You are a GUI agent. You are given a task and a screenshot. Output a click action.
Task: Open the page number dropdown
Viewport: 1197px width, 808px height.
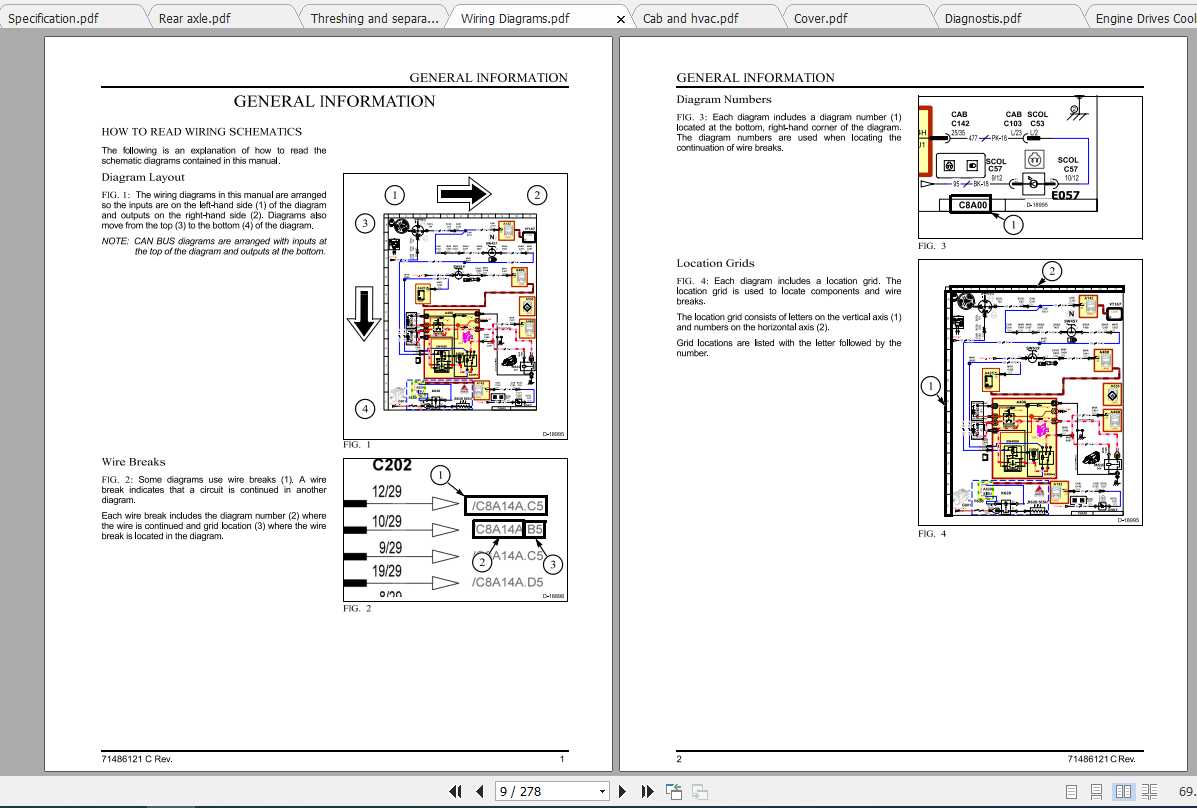click(x=601, y=791)
